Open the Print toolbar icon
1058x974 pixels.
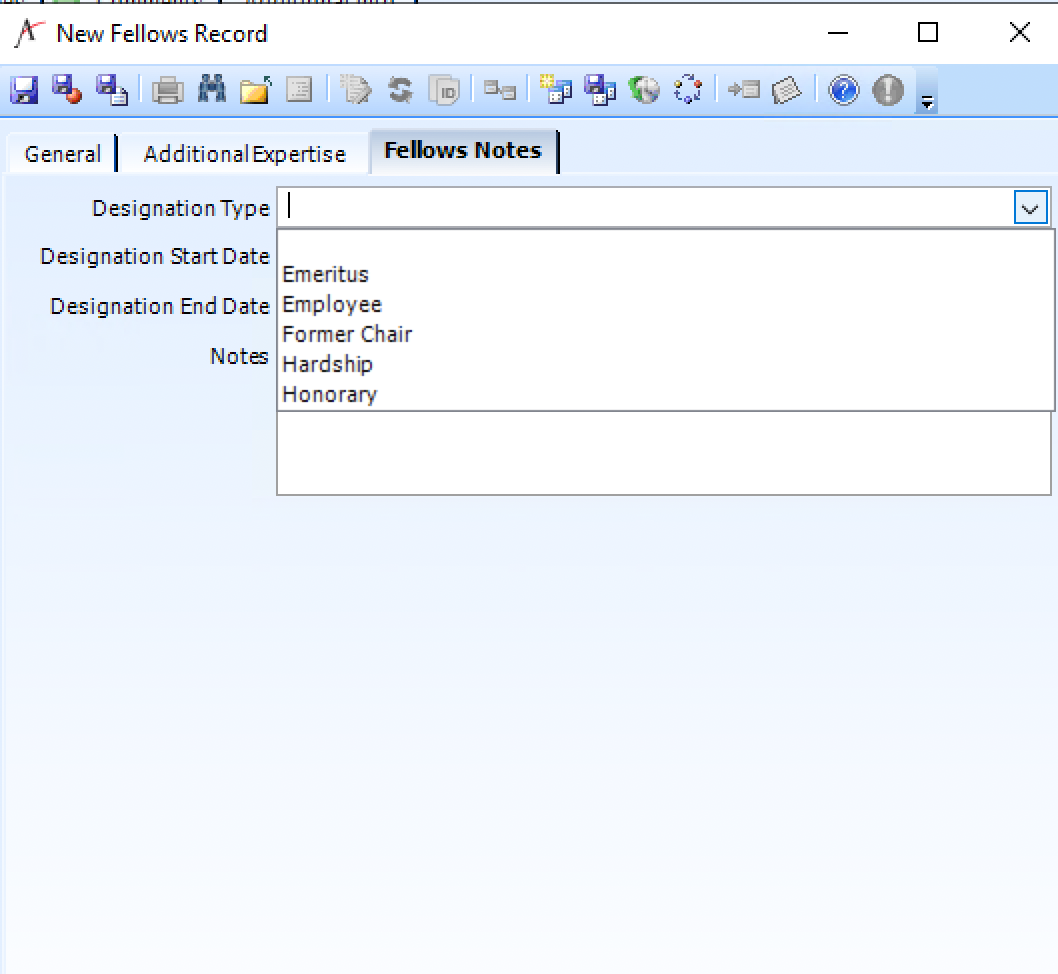[168, 90]
